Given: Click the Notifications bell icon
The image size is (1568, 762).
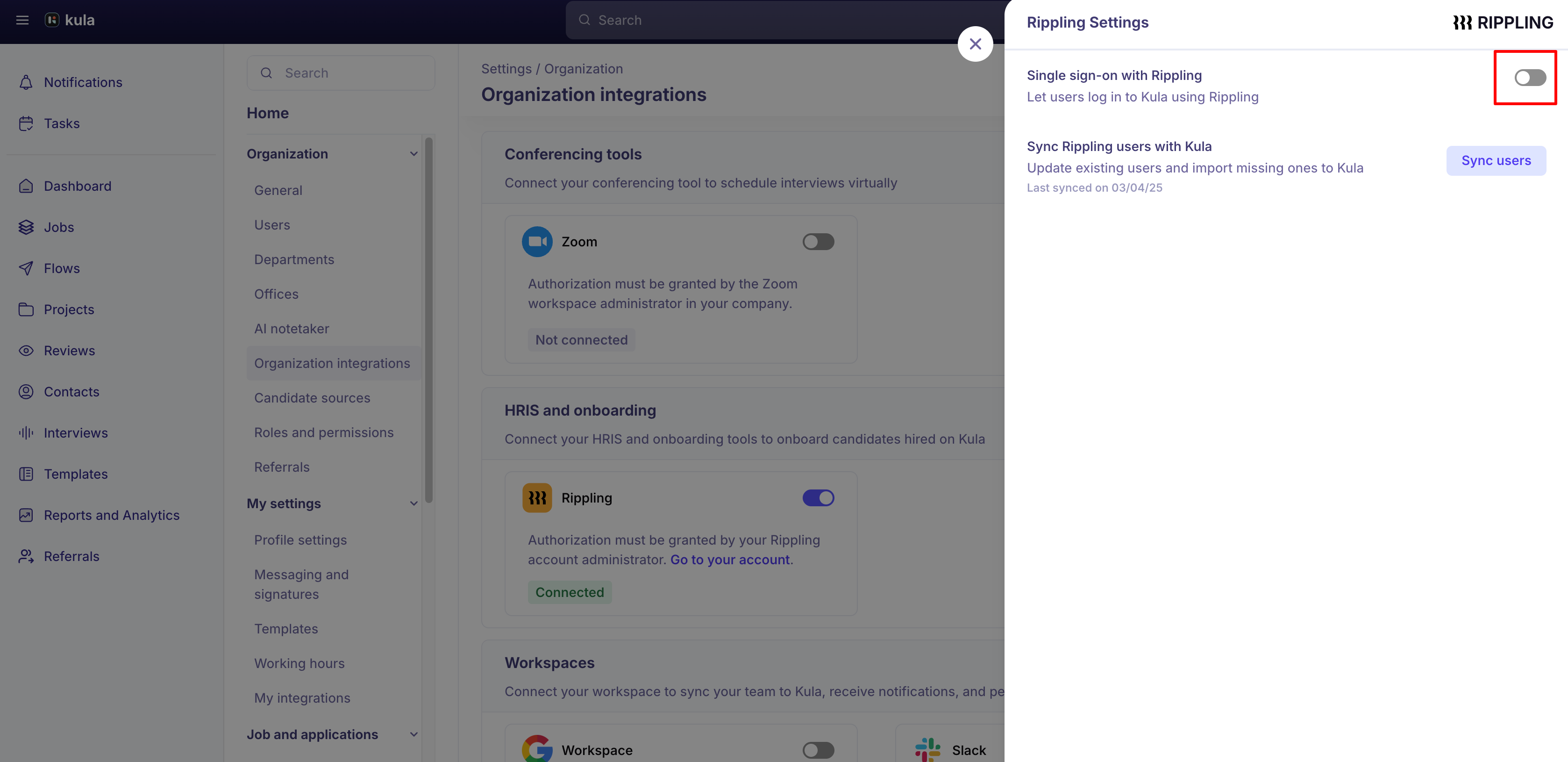Looking at the screenshot, I should (26, 82).
